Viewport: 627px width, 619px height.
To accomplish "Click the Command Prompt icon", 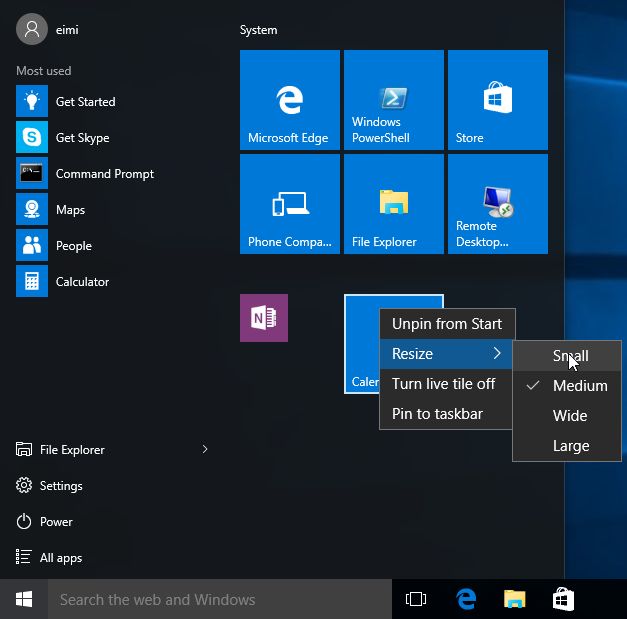I will pyautogui.click(x=32, y=173).
